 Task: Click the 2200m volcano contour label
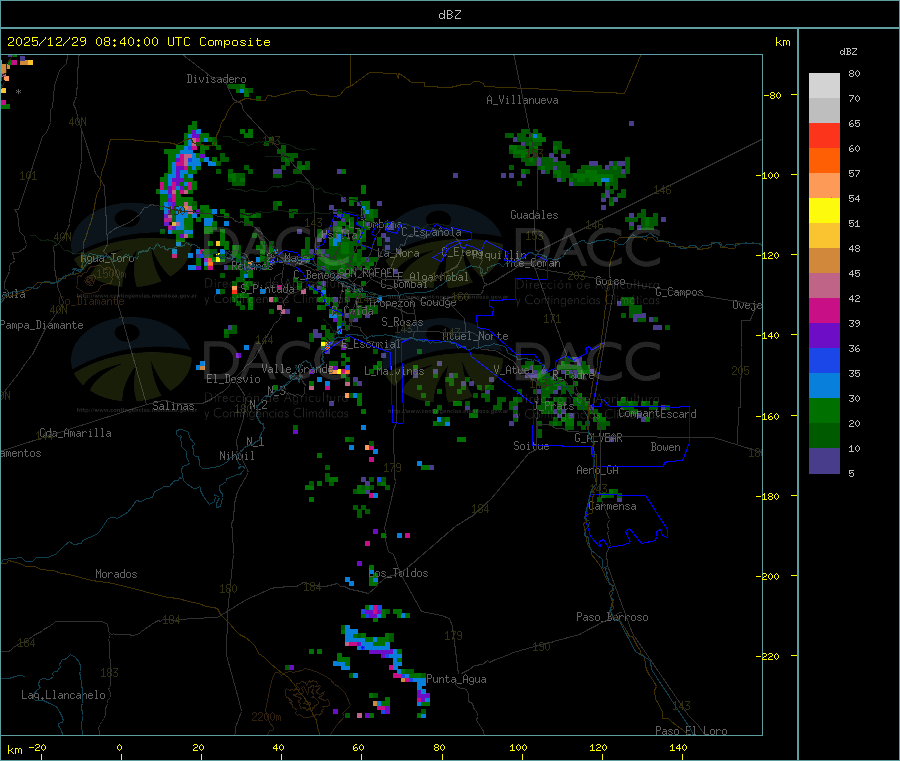click(x=266, y=717)
